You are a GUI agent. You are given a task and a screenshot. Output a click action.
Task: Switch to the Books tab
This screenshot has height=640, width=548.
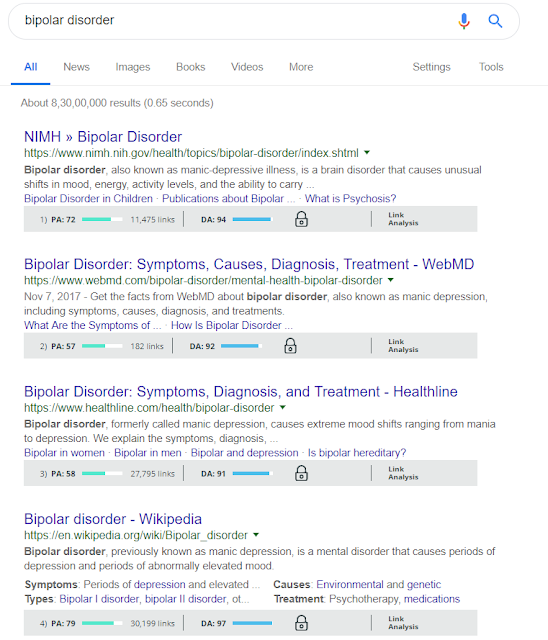[191, 67]
